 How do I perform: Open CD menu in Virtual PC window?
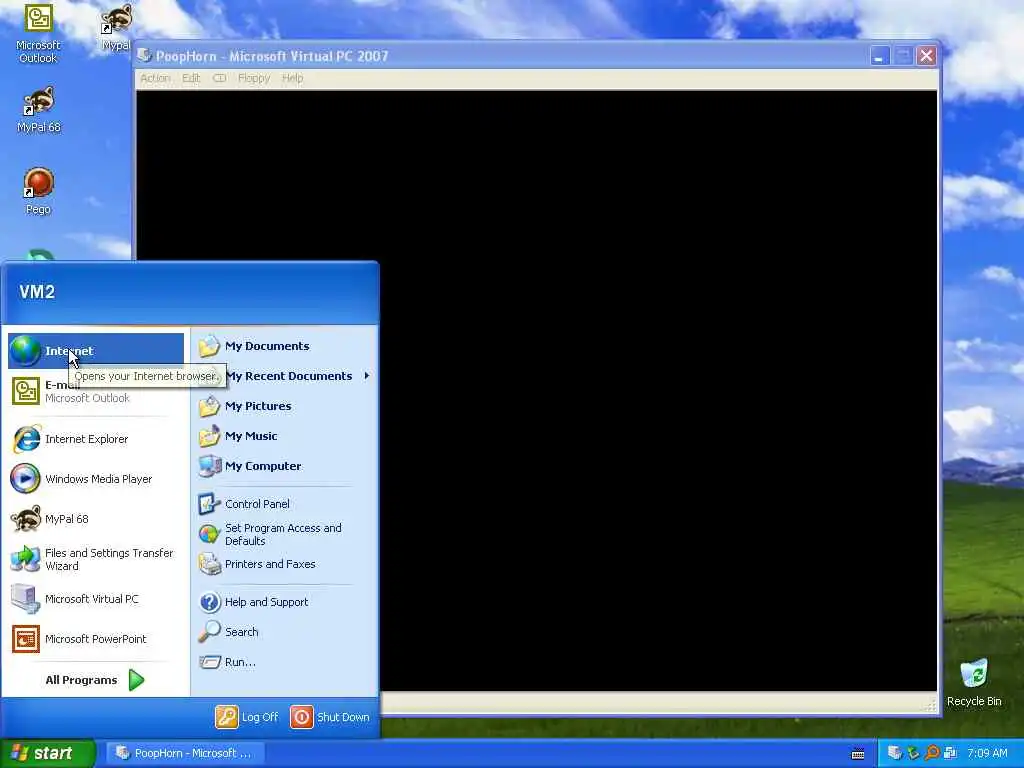point(219,78)
